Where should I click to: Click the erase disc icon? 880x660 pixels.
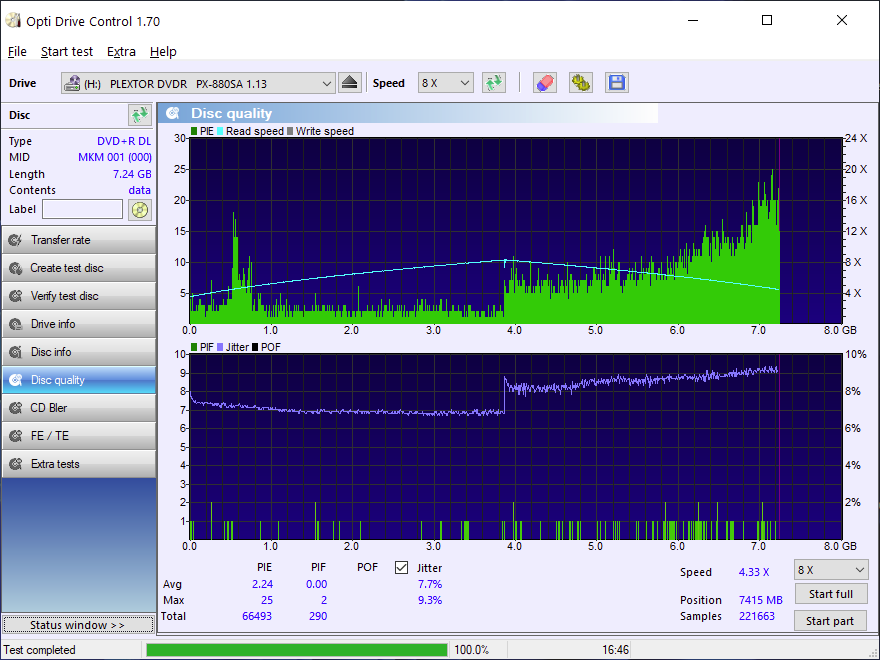(x=544, y=83)
